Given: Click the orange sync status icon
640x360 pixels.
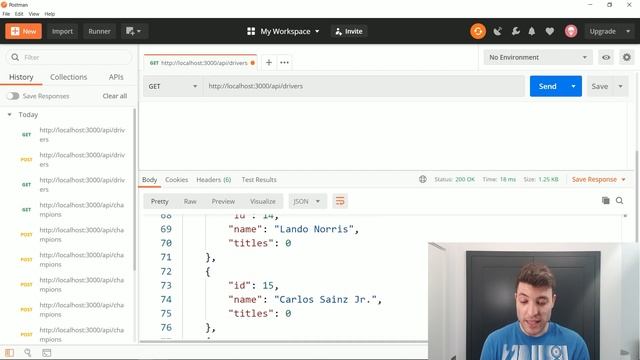Looking at the screenshot, I should [478, 31].
